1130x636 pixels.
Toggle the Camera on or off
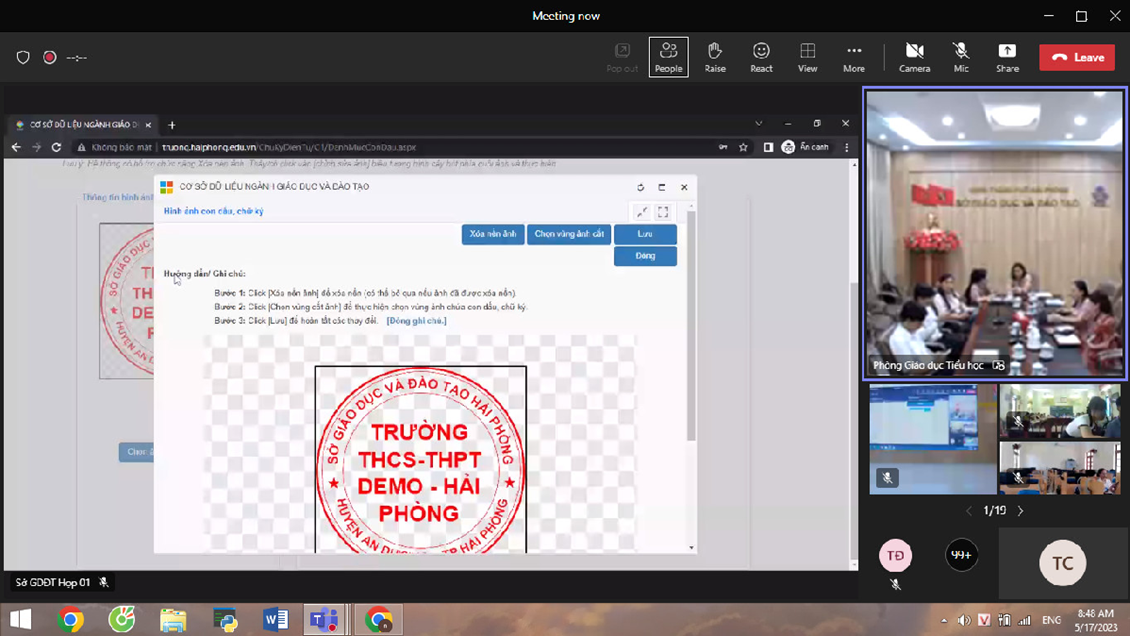point(914,57)
